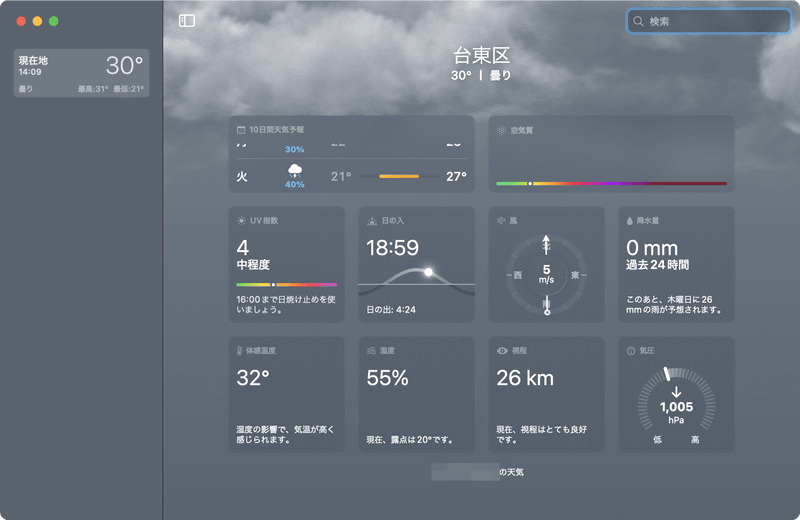Select the 40% precipitation value
800x520 pixels.
tap(294, 184)
